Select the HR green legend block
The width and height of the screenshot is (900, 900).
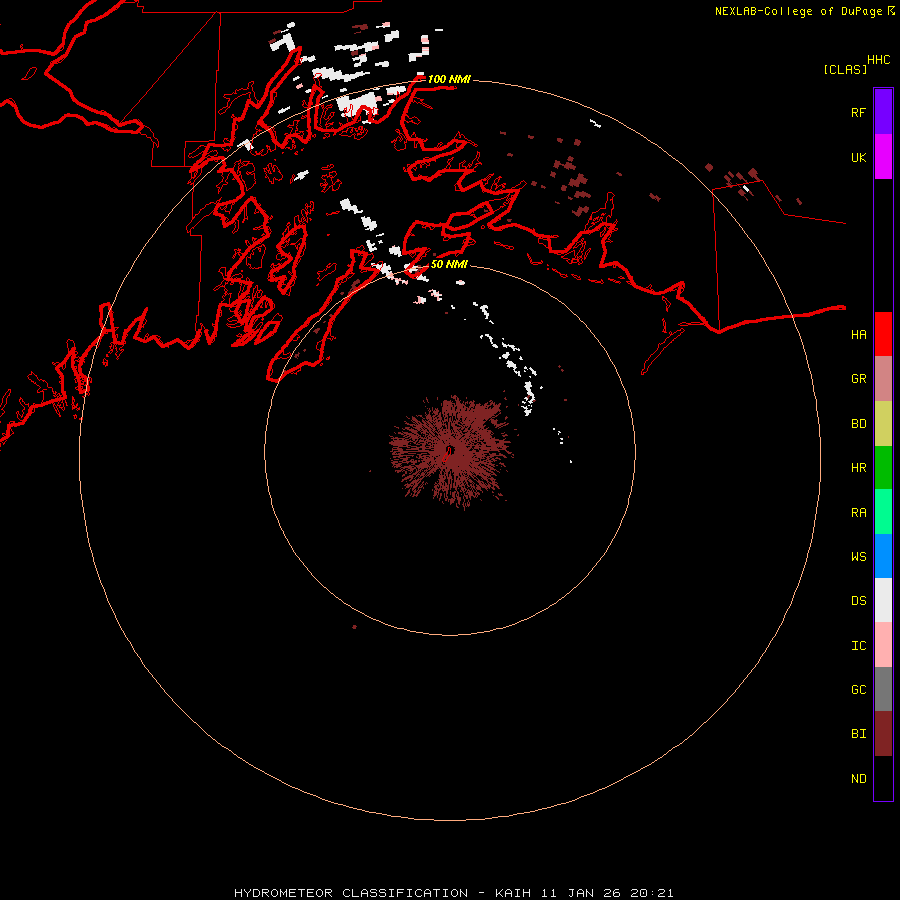point(883,468)
